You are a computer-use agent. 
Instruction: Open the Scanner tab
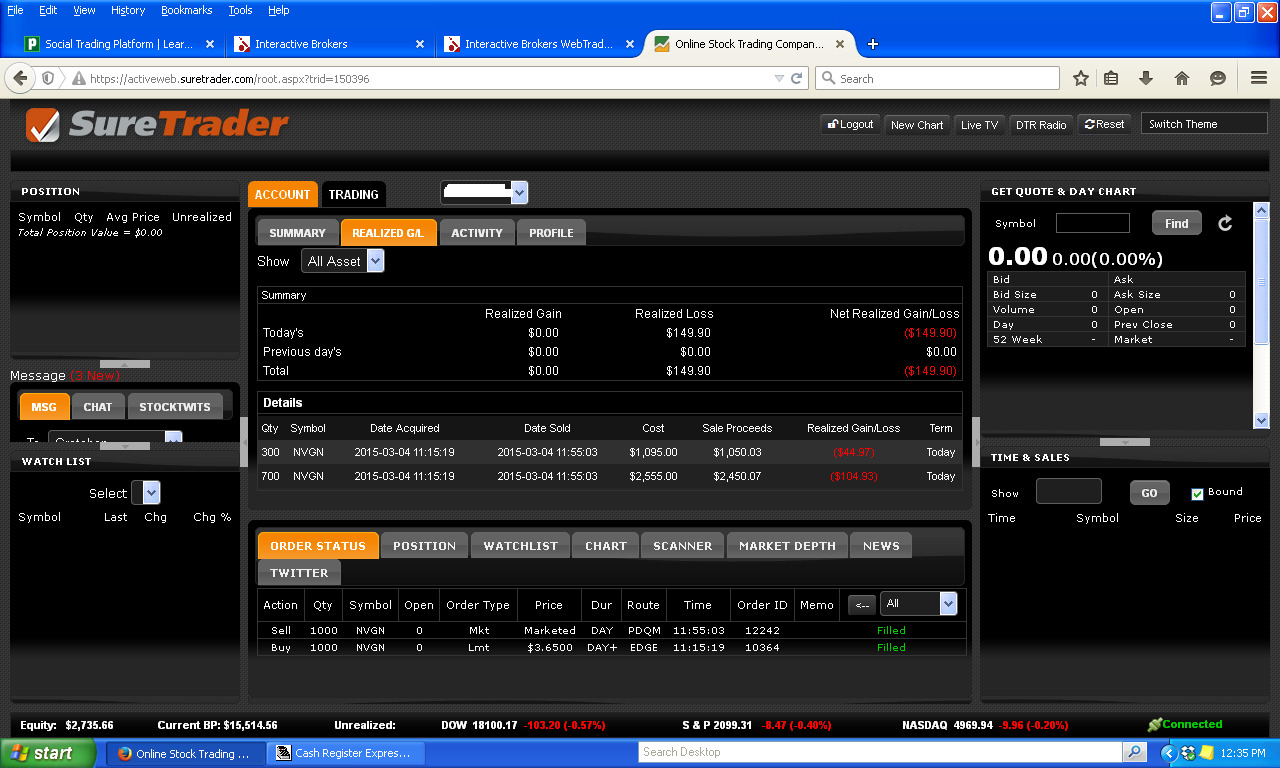[x=683, y=546]
